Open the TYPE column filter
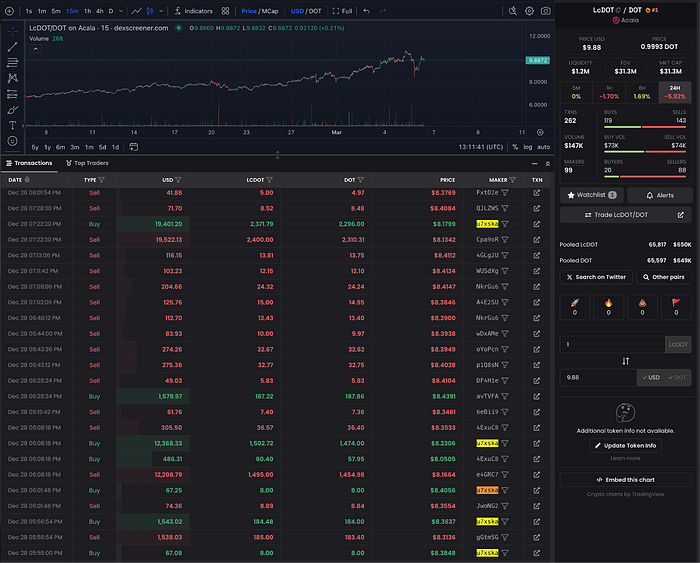The width and height of the screenshot is (700, 563). [102, 180]
